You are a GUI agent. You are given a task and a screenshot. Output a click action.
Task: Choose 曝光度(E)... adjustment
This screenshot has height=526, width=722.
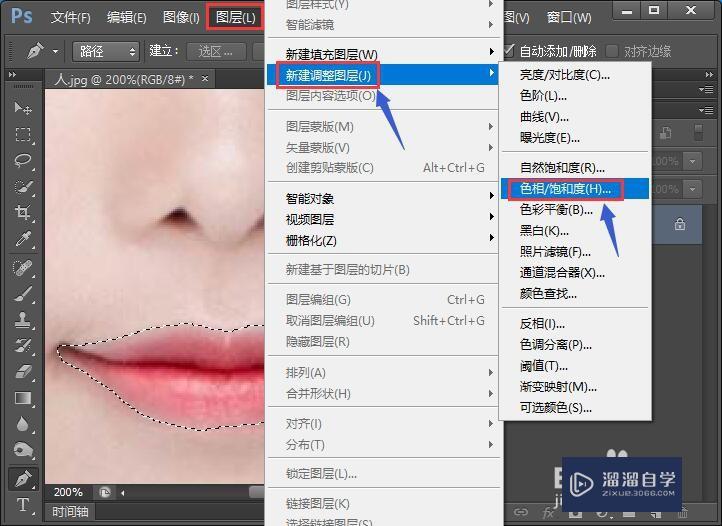[x=575, y=138]
